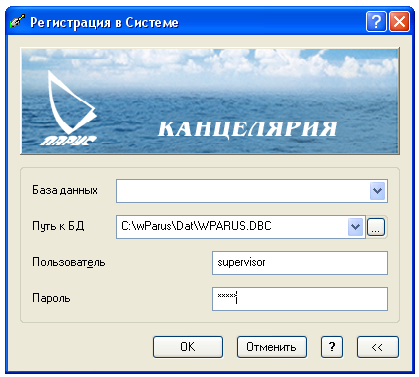
Task: Click the Регистрация в Системе window title
Action: coord(104,23)
